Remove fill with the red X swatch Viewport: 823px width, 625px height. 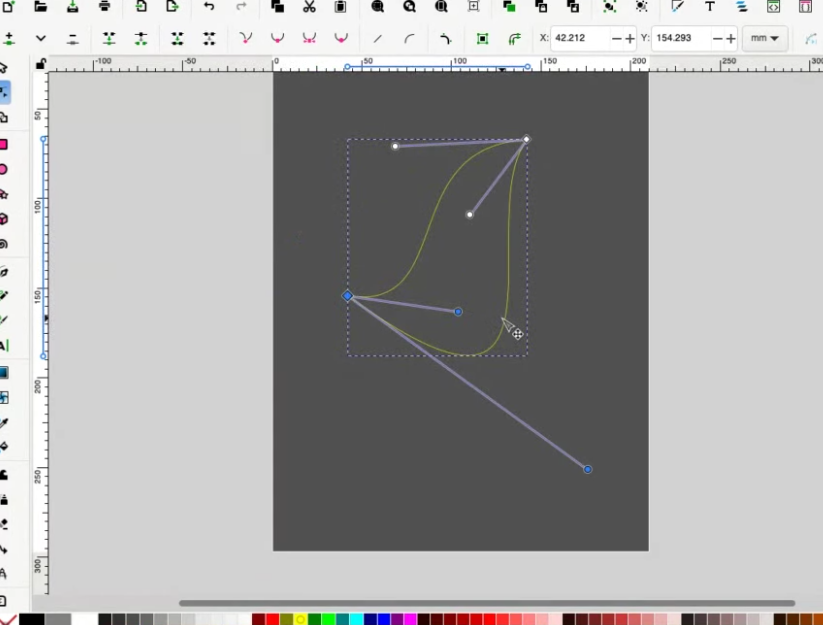[8, 620]
